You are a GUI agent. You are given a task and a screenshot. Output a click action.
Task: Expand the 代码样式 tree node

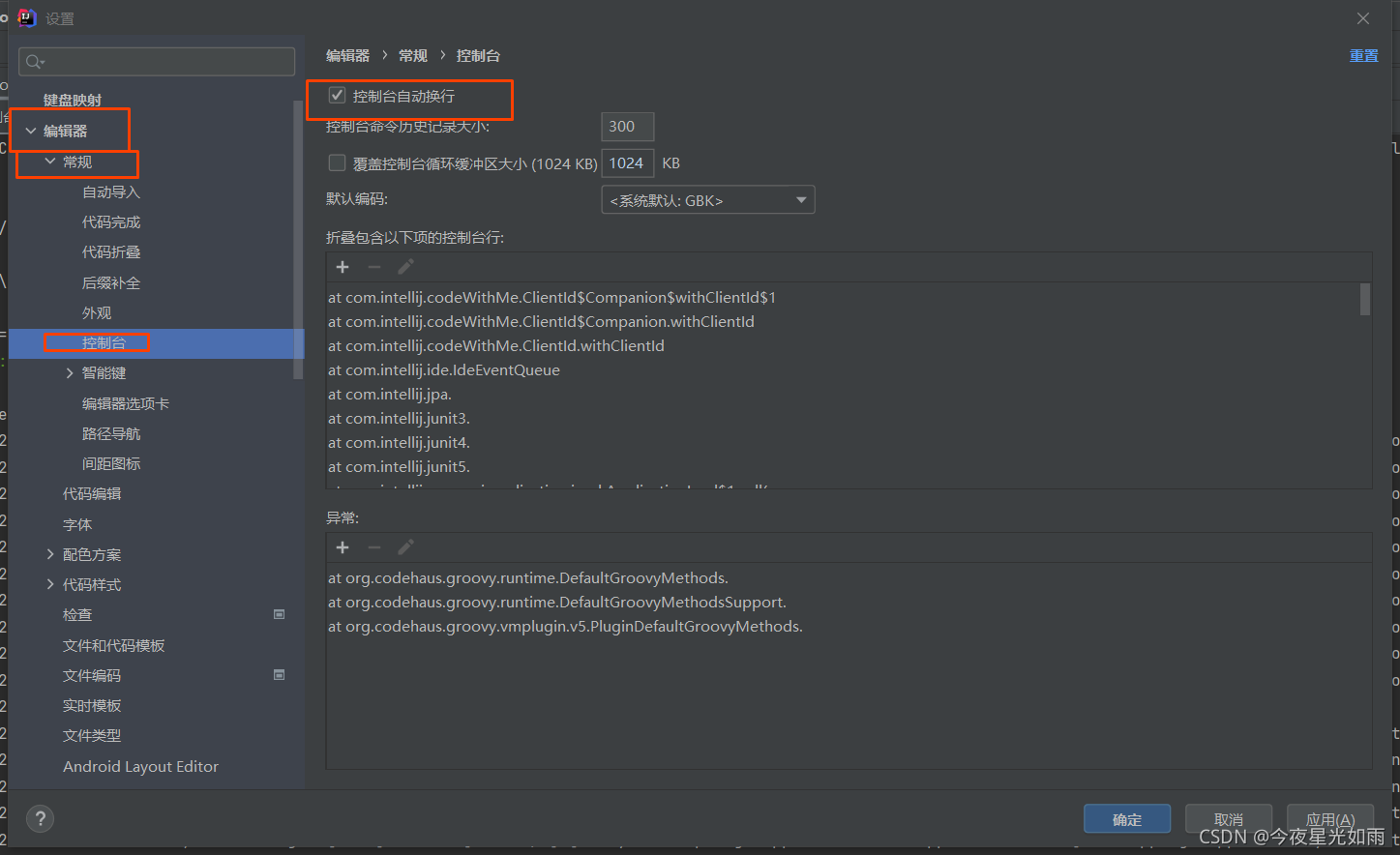click(x=50, y=584)
